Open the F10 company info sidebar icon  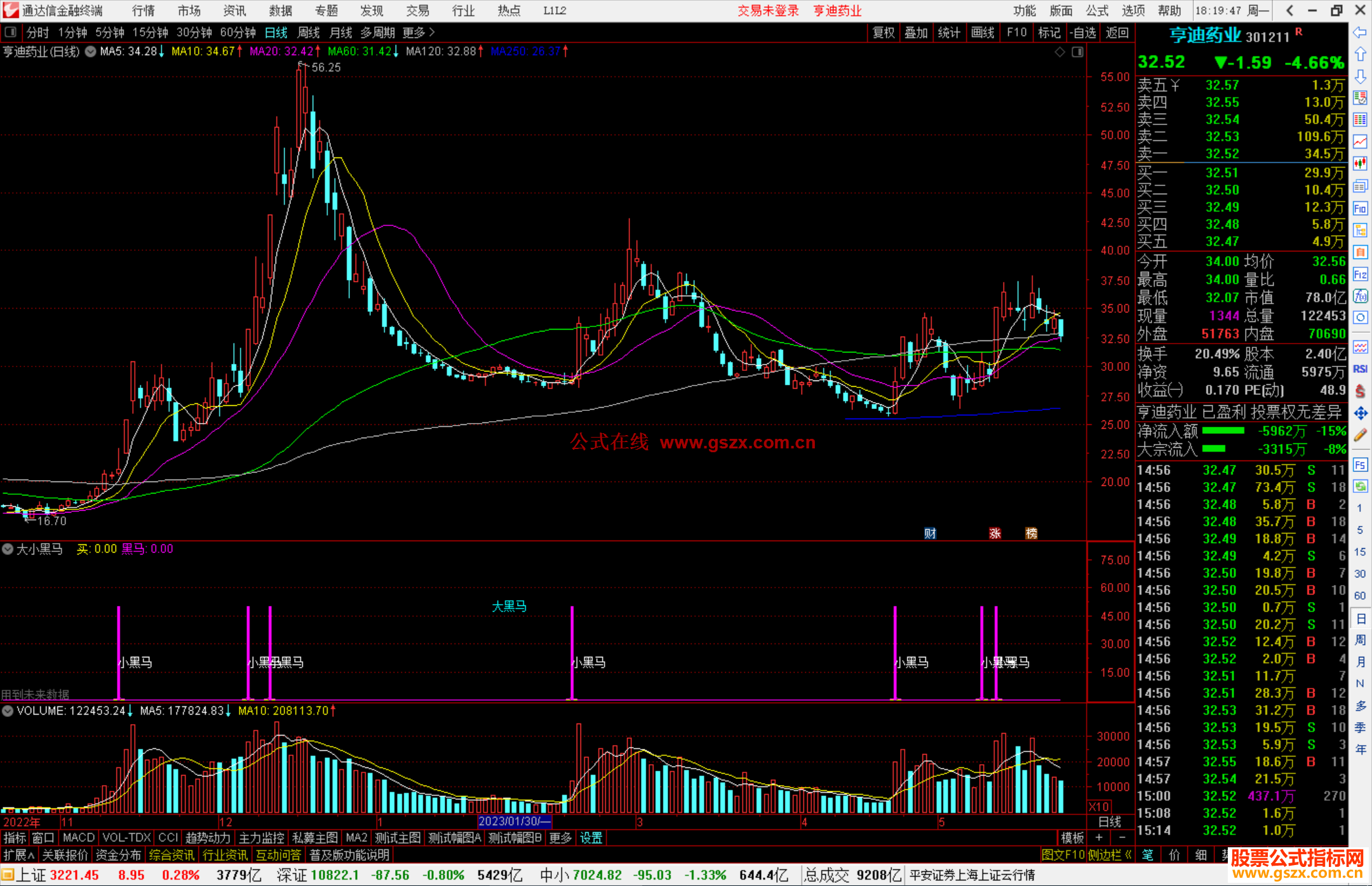1360,208
